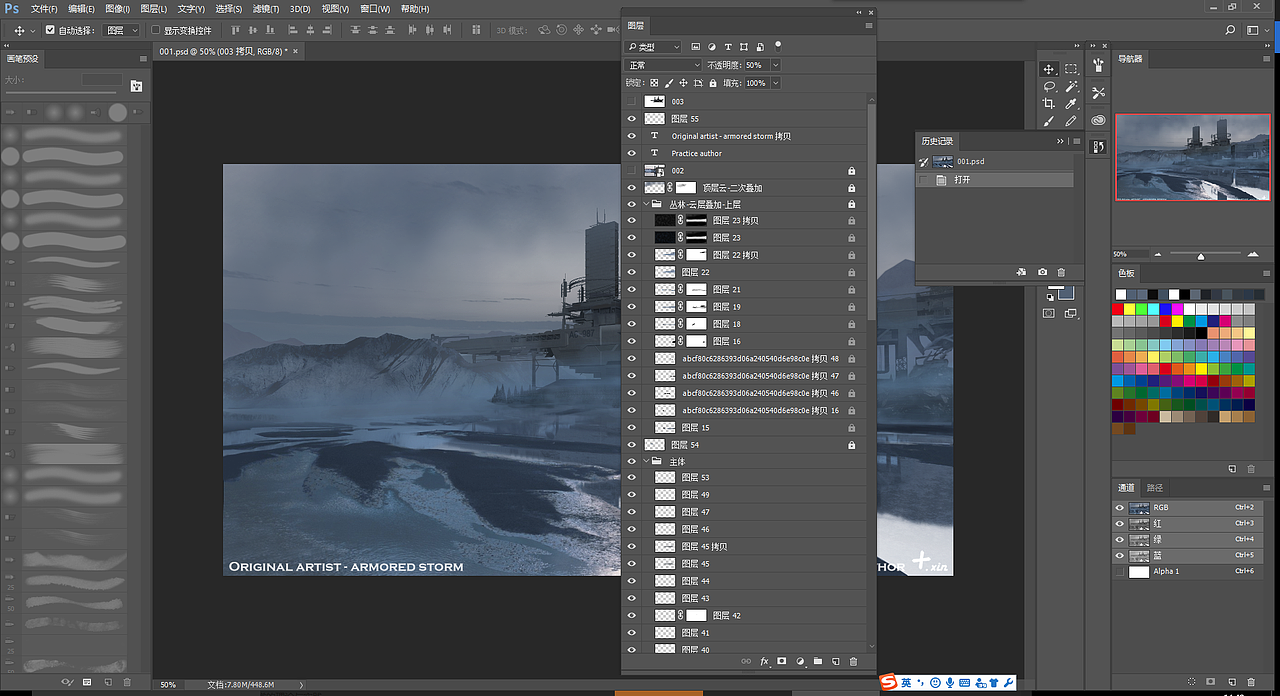The width and height of the screenshot is (1280, 696).
Task: Hide layer 图层 54
Action: pos(631,444)
